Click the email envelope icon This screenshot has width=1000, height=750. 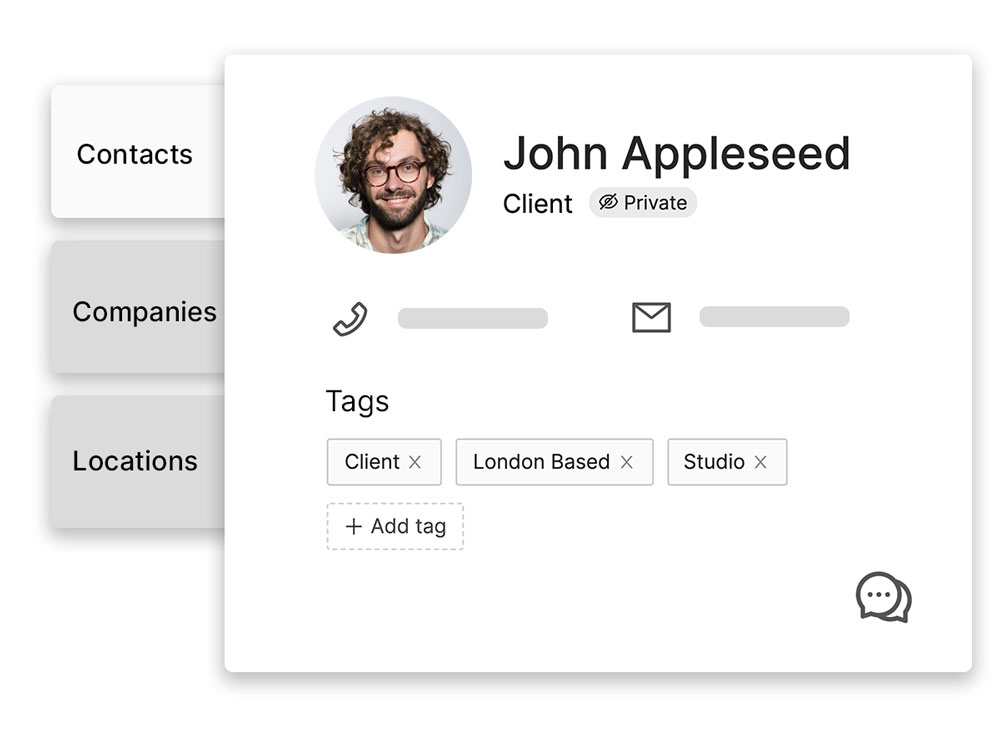pyautogui.click(x=651, y=317)
